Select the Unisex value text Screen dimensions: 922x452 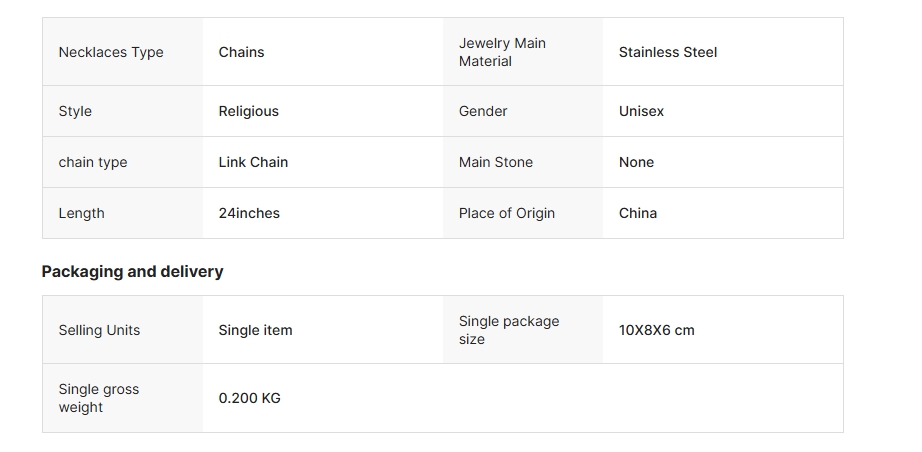[x=641, y=111]
